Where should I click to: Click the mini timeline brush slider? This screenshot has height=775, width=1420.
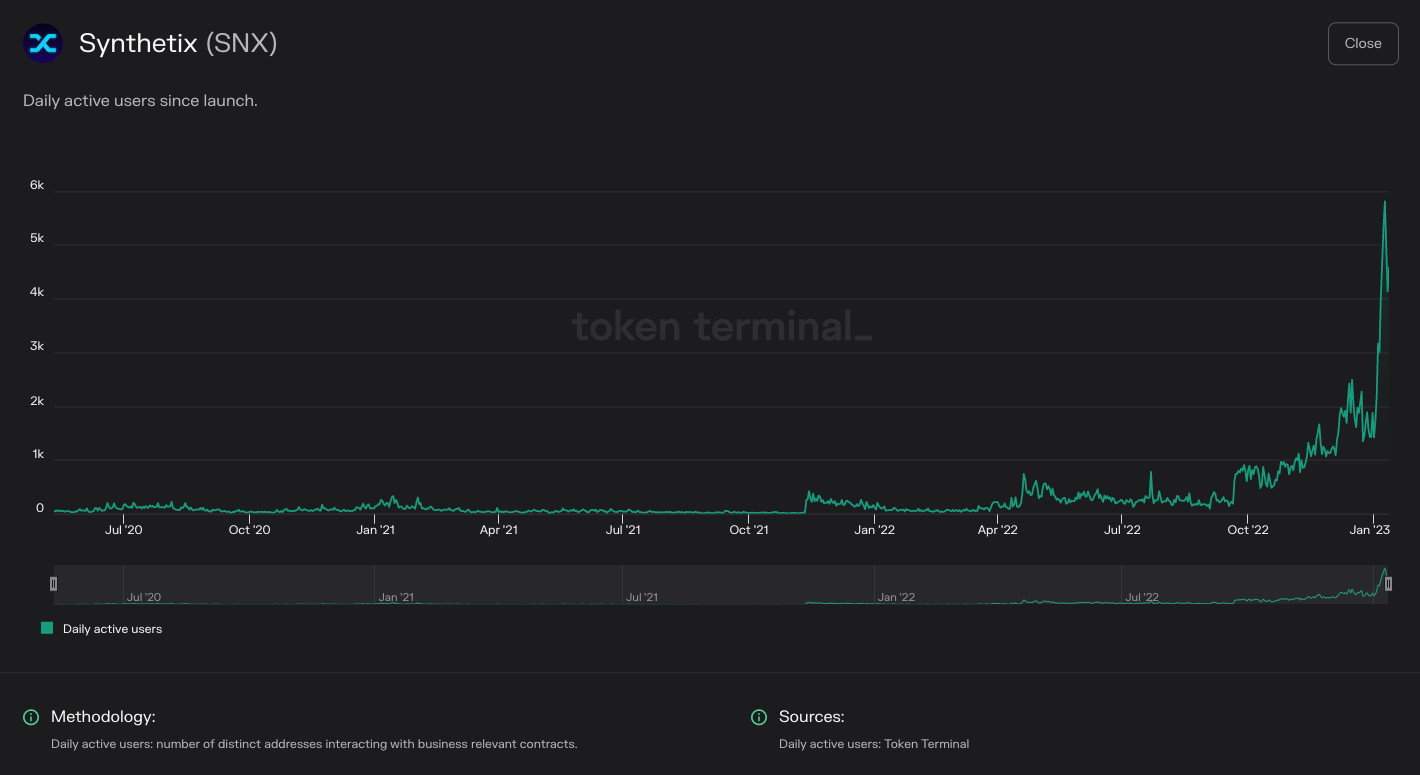coord(720,583)
